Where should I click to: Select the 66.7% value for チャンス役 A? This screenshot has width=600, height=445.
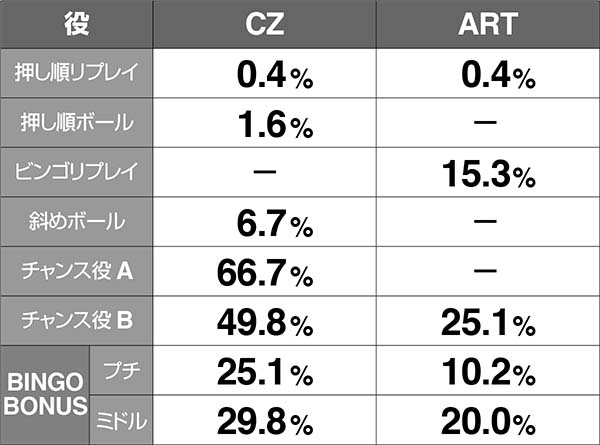coord(264,270)
